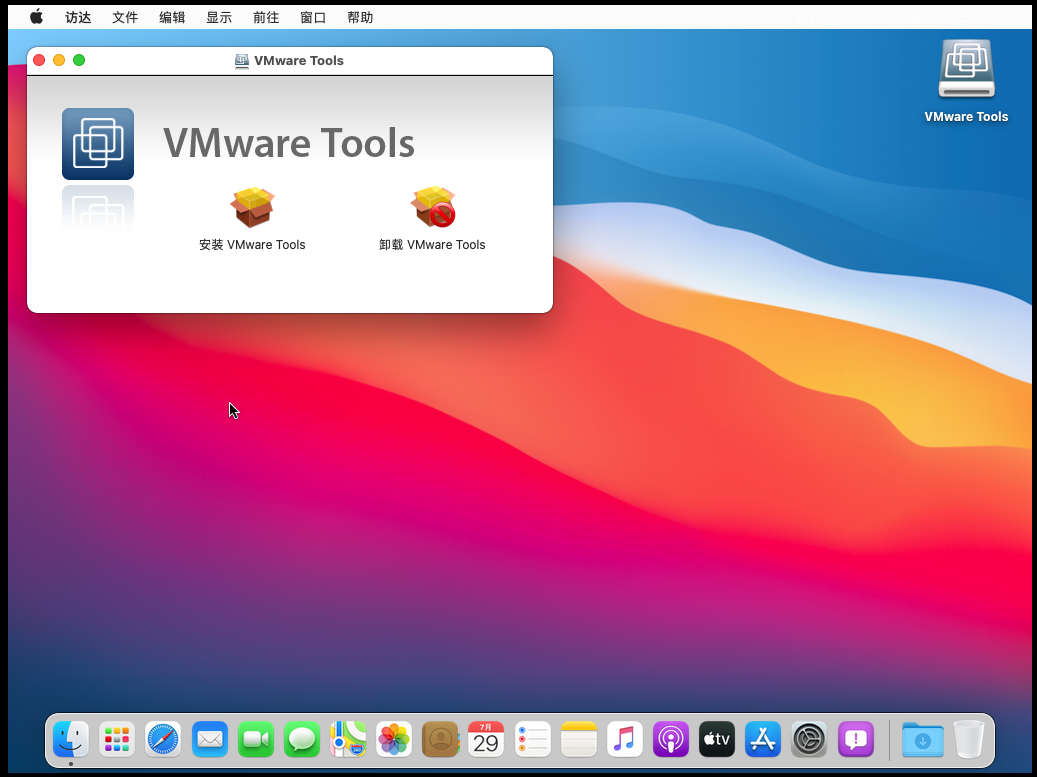Image resolution: width=1037 pixels, height=777 pixels.
Task: Click the Install VMware Tools package icon
Action: (x=252, y=206)
